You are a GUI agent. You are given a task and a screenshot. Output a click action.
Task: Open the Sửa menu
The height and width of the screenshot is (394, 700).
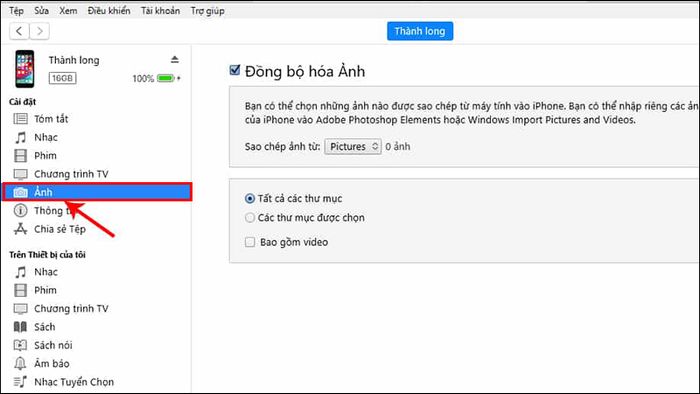(42, 11)
